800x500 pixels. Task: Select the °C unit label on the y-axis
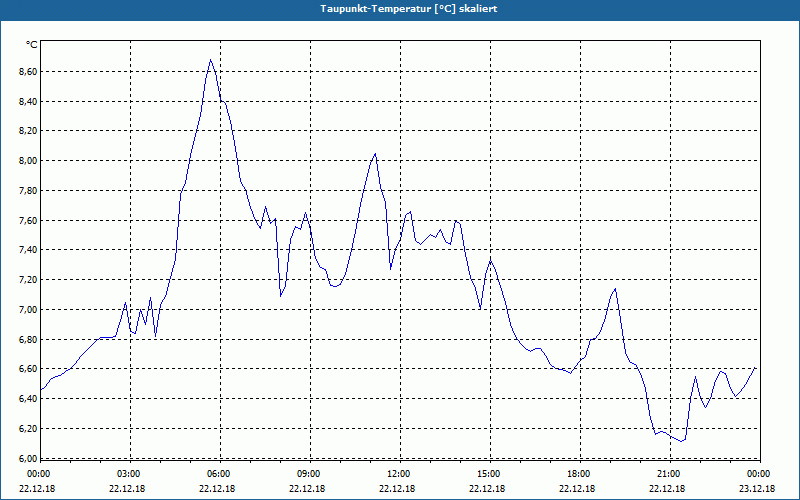click(x=32, y=45)
